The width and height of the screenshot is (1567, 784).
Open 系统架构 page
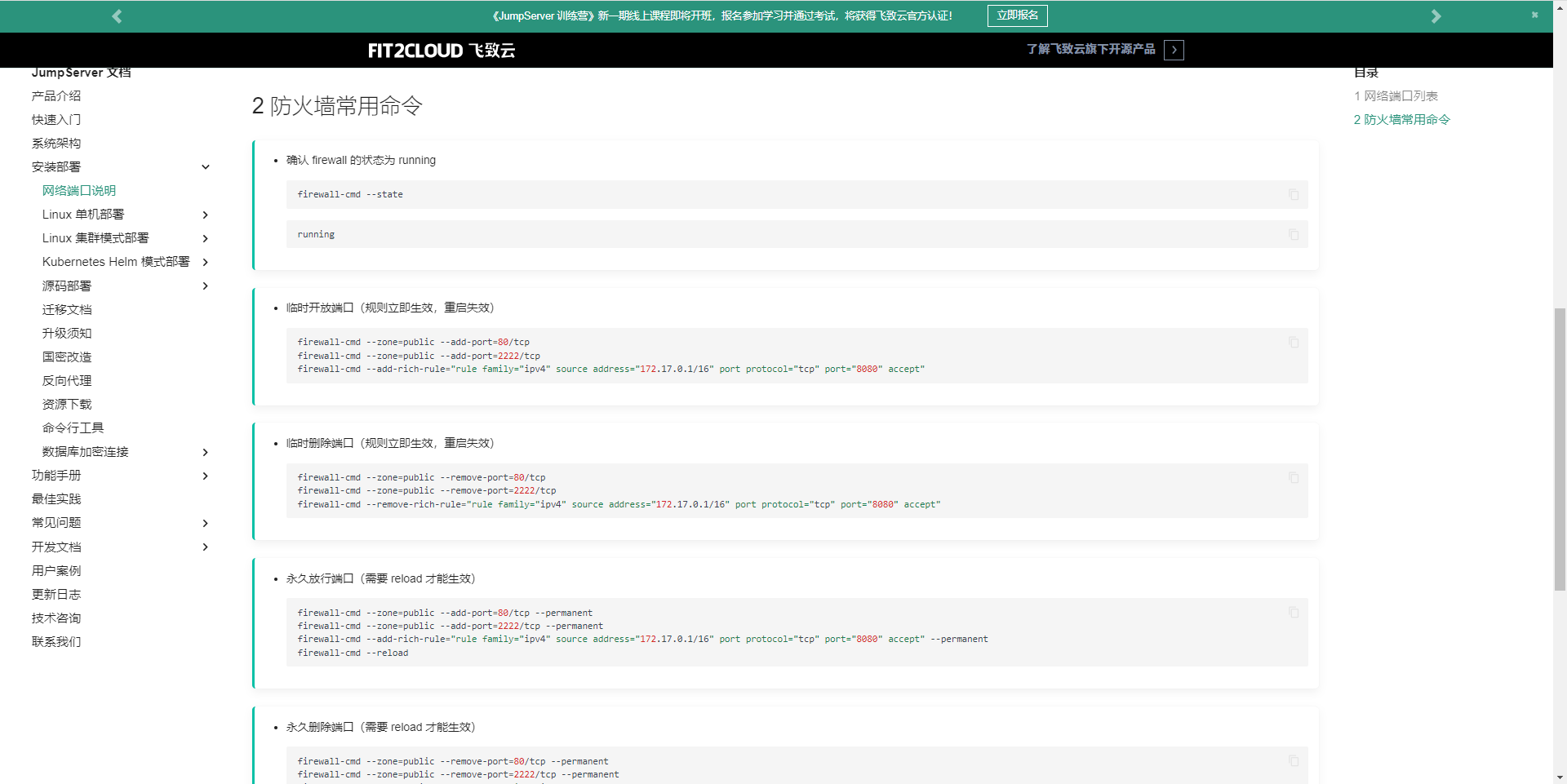click(56, 143)
